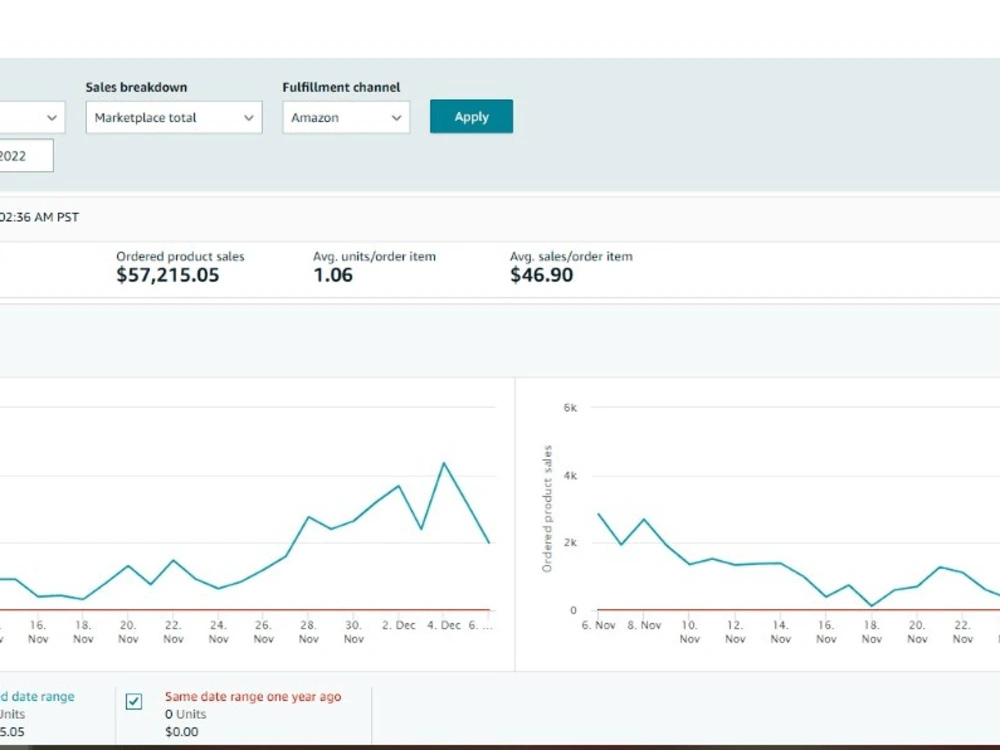Click the vertical Ordered product sales axis title
The height and width of the screenshot is (750, 1000).
[x=547, y=509]
